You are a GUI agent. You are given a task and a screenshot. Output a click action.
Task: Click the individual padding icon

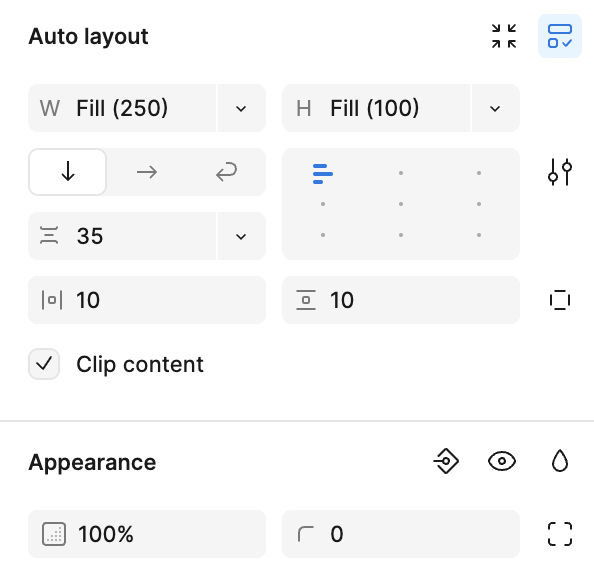[560, 300]
